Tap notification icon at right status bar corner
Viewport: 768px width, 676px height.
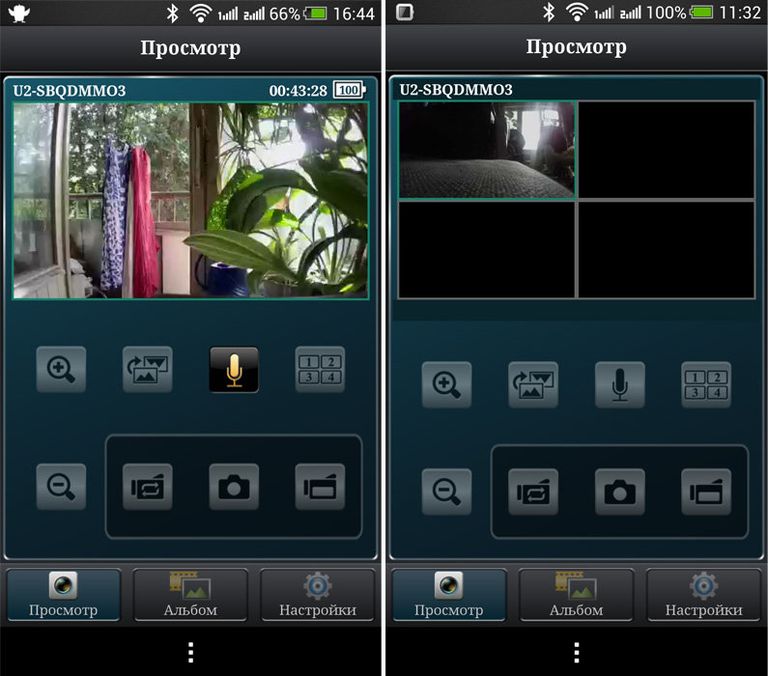[x=405, y=12]
